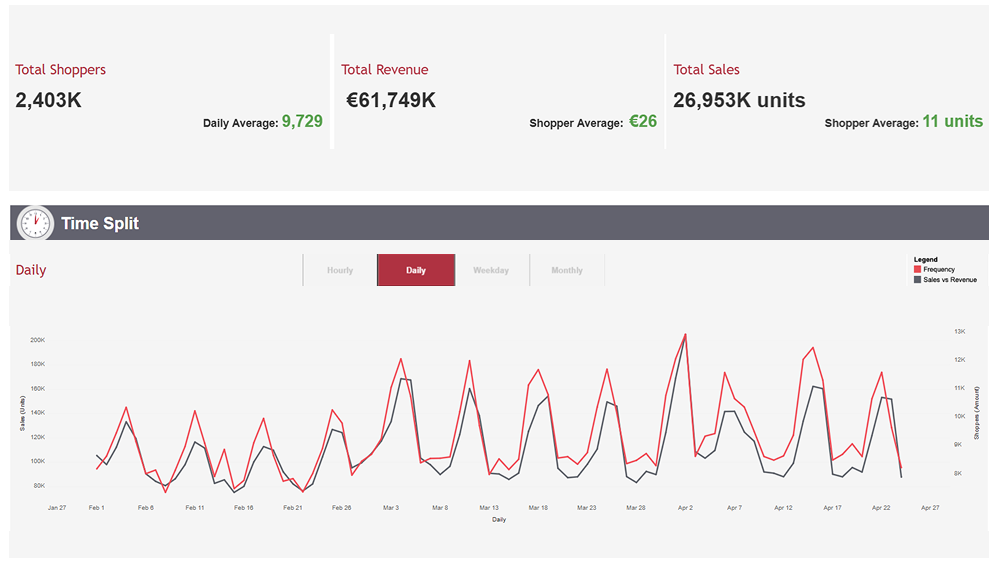Click the Jan 27 axis label
Viewport: 1000px width, 563px height.
coord(57,508)
